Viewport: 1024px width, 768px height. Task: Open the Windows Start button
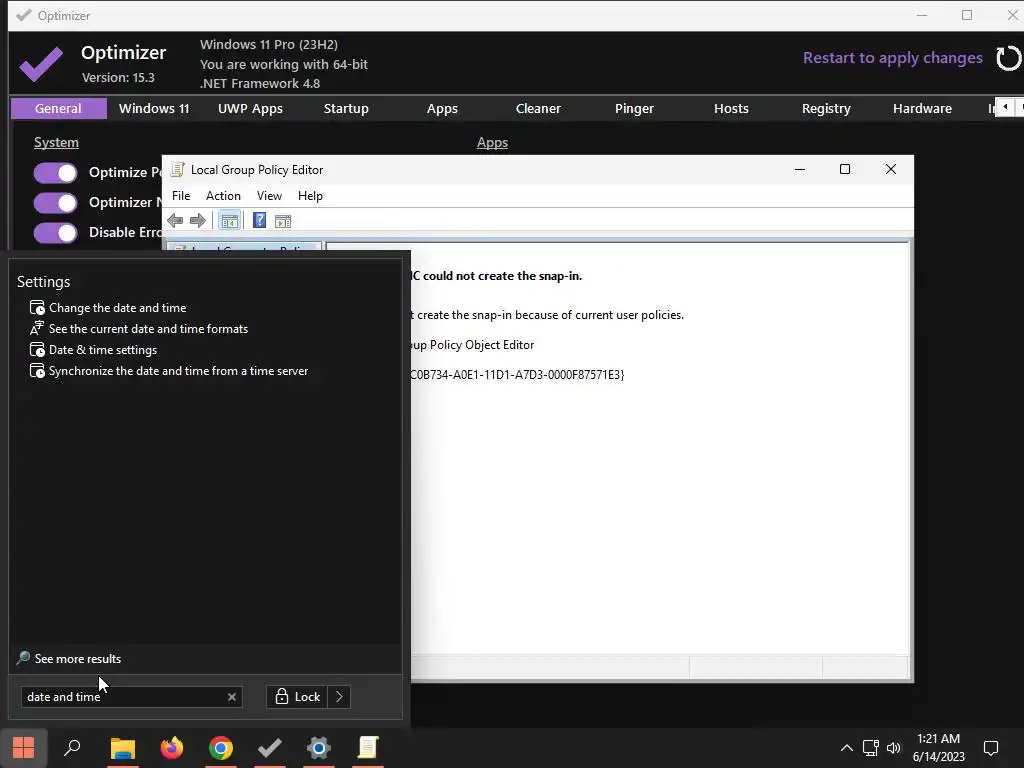click(x=24, y=748)
